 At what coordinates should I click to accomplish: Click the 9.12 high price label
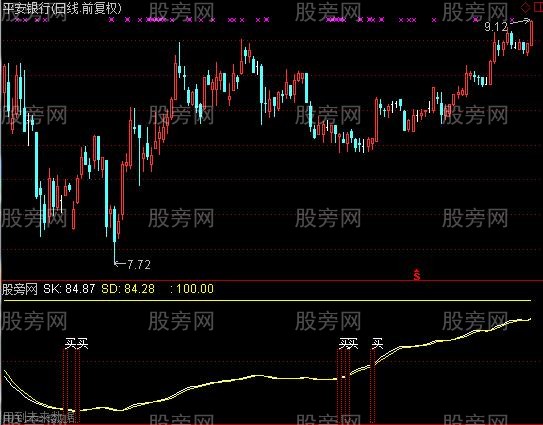tap(496, 26)
